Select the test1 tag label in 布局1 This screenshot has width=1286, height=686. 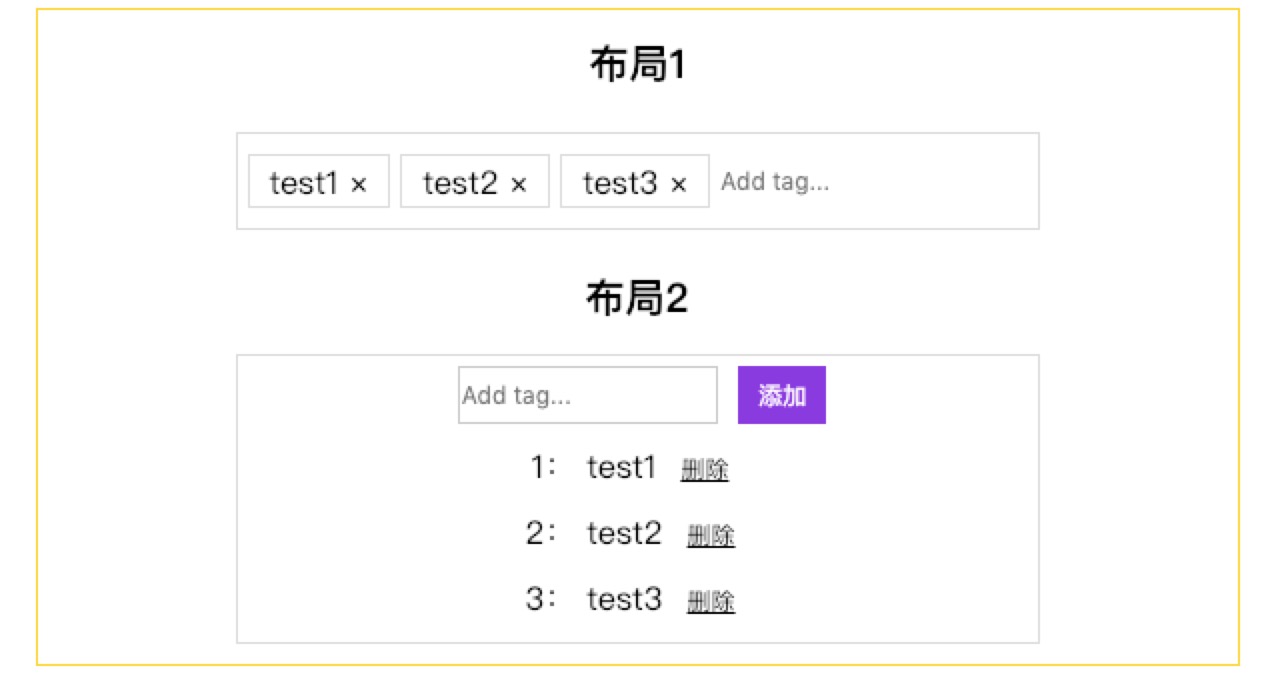pyautogui.click(x=304, y=183)
